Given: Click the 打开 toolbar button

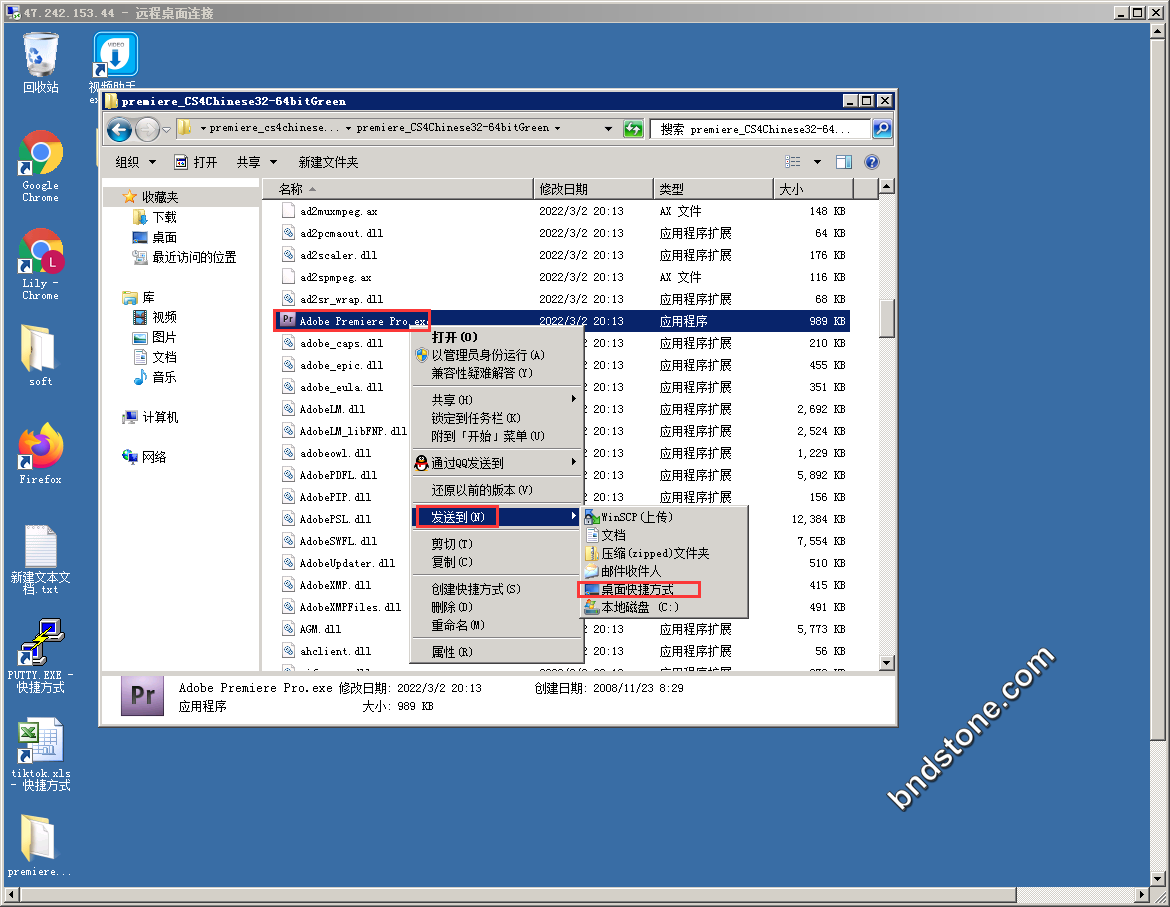Looking at the screenshot, I should point(196,162).
